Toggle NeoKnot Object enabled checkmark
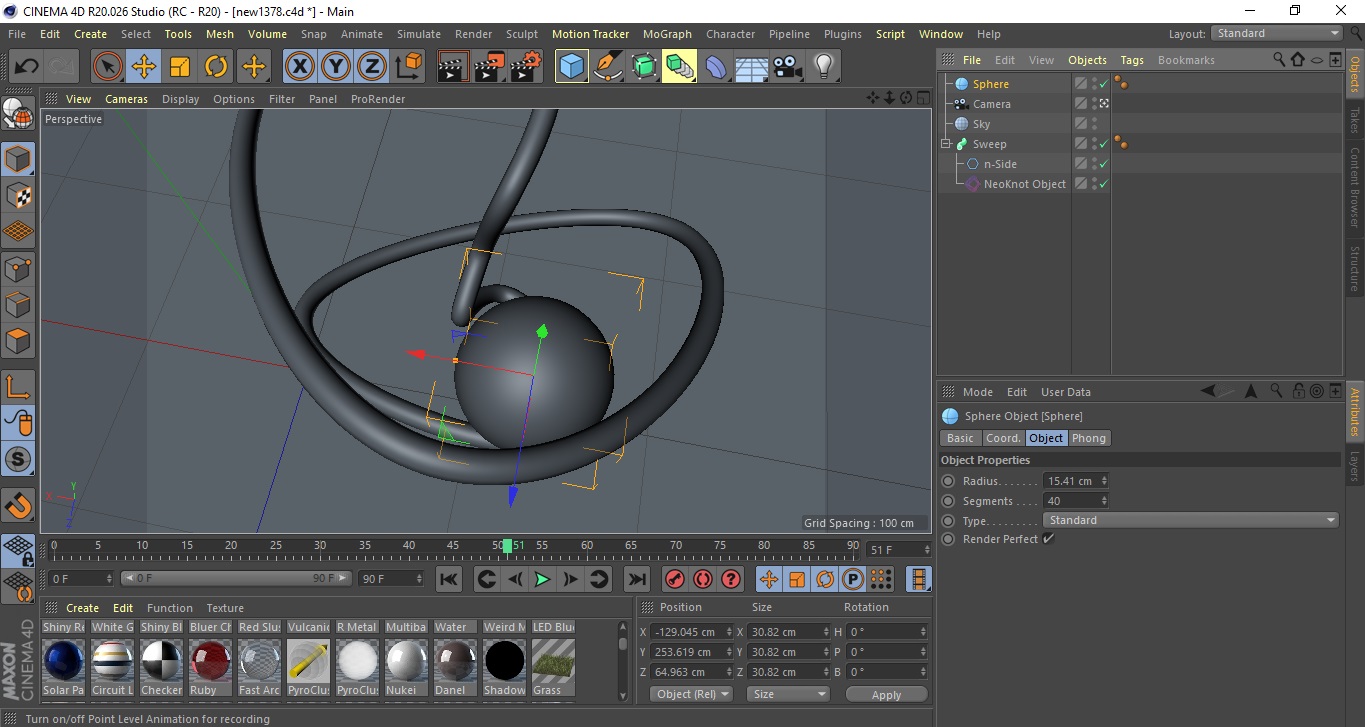 1104,184
